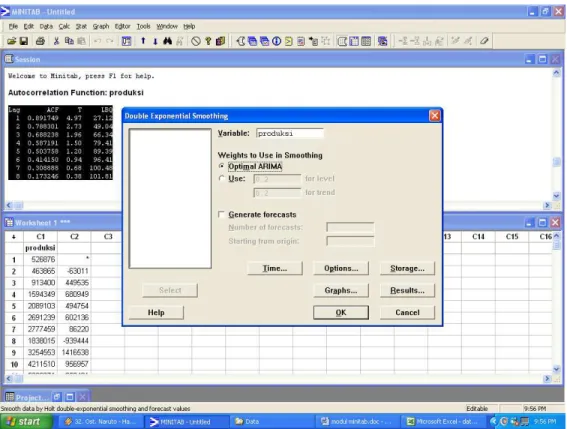This screenshot has width=567, height=429.
Task: Click the Variable input field
Action: [290, 133]
